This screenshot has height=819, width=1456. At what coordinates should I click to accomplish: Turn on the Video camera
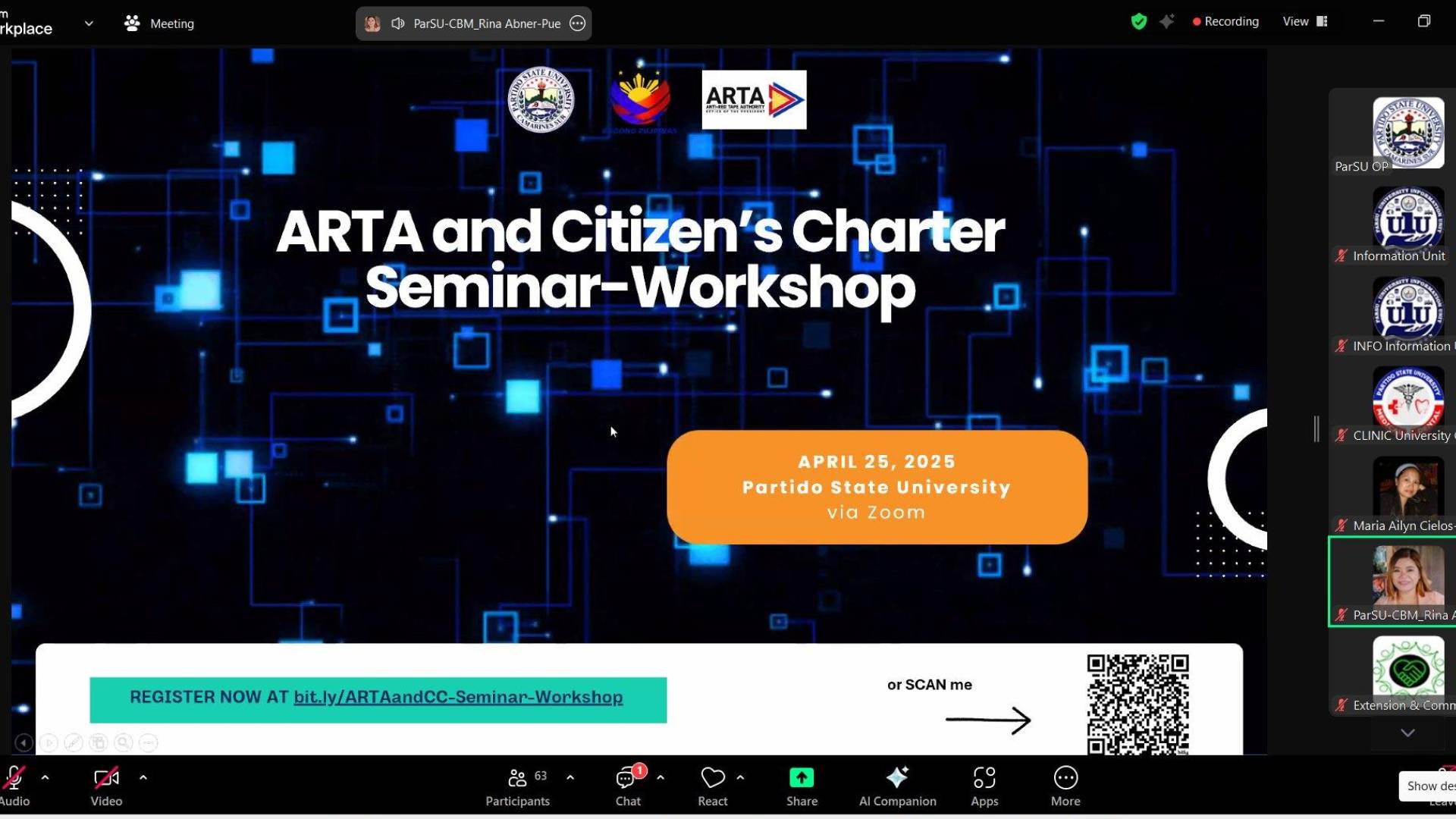pos(106,786)
